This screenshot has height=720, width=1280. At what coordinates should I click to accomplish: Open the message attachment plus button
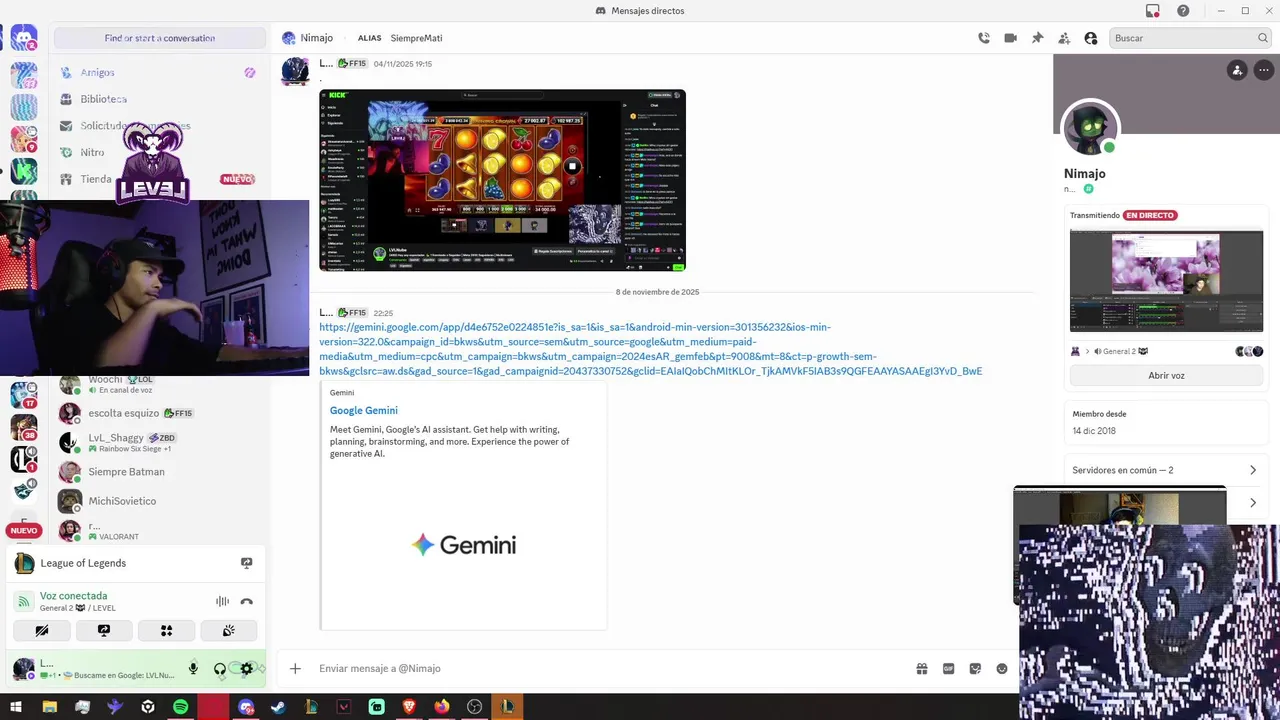tap(295, 668)
